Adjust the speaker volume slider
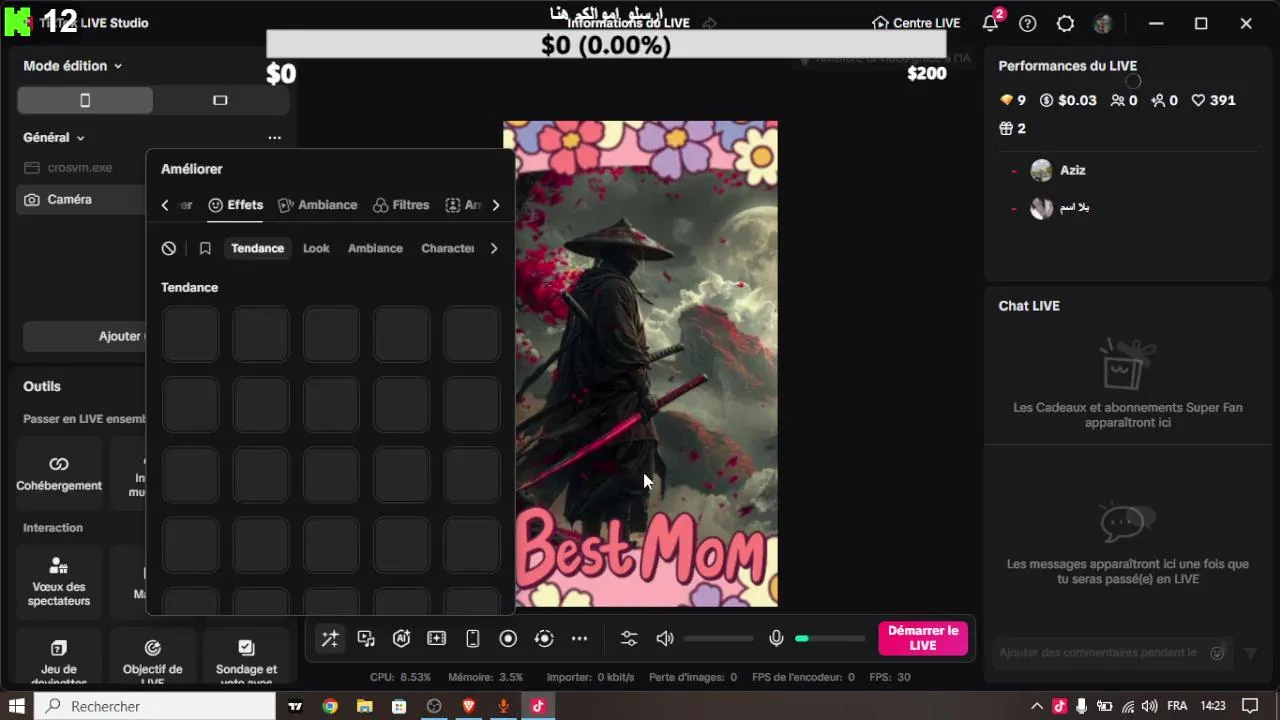This screenshot has height=720, width=1280. pos(719,639)
